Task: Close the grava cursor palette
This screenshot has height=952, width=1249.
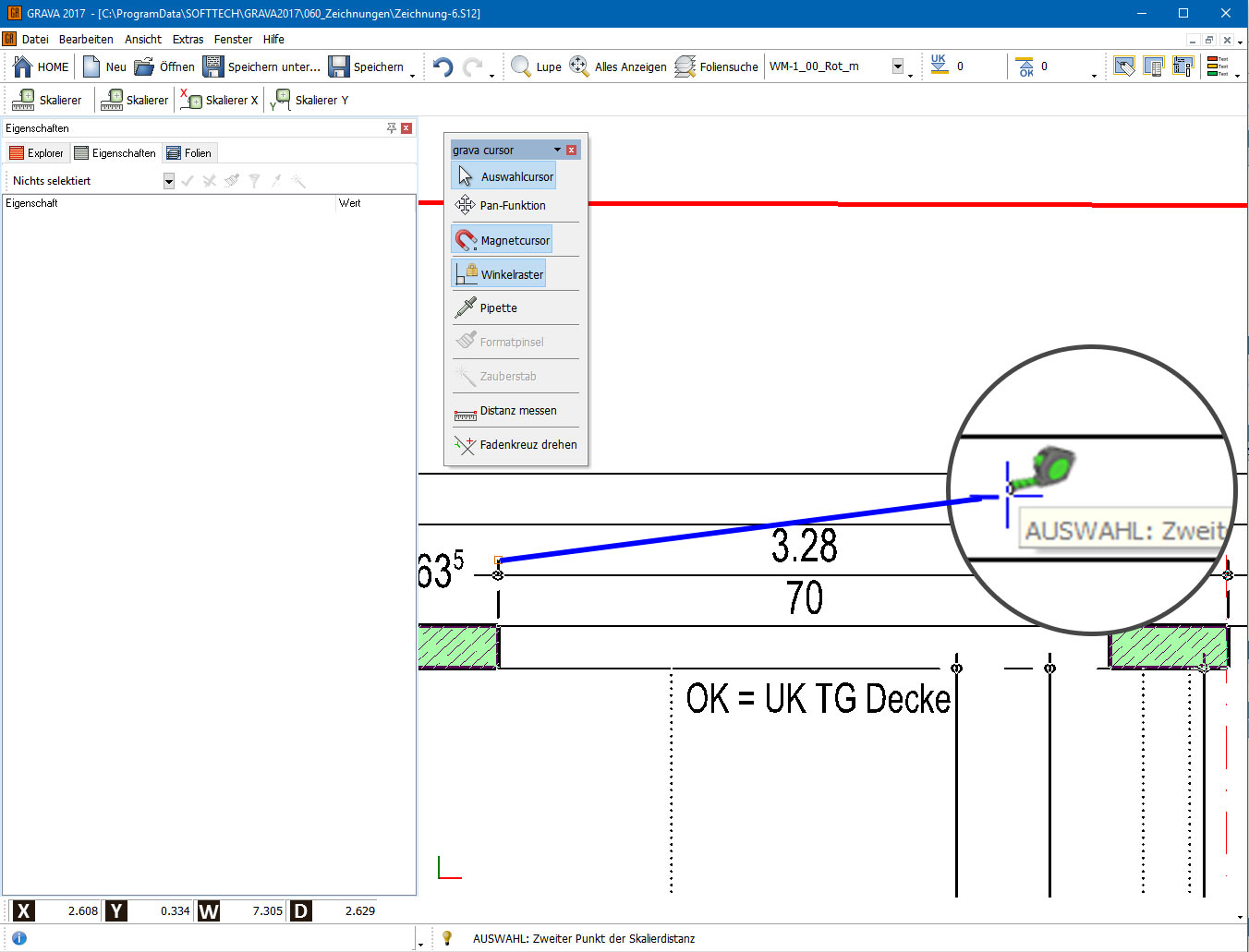Action: (x=572, y=150)
